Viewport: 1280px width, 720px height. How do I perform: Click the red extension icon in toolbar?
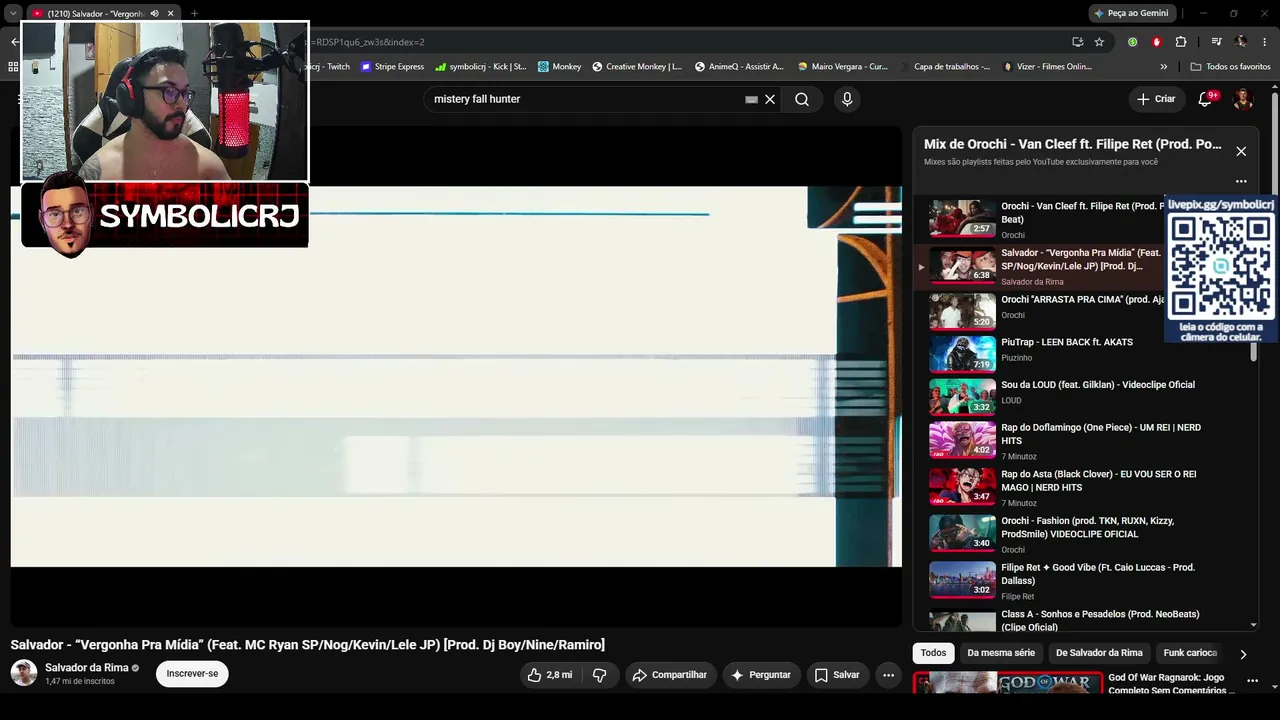[1156, 42]
